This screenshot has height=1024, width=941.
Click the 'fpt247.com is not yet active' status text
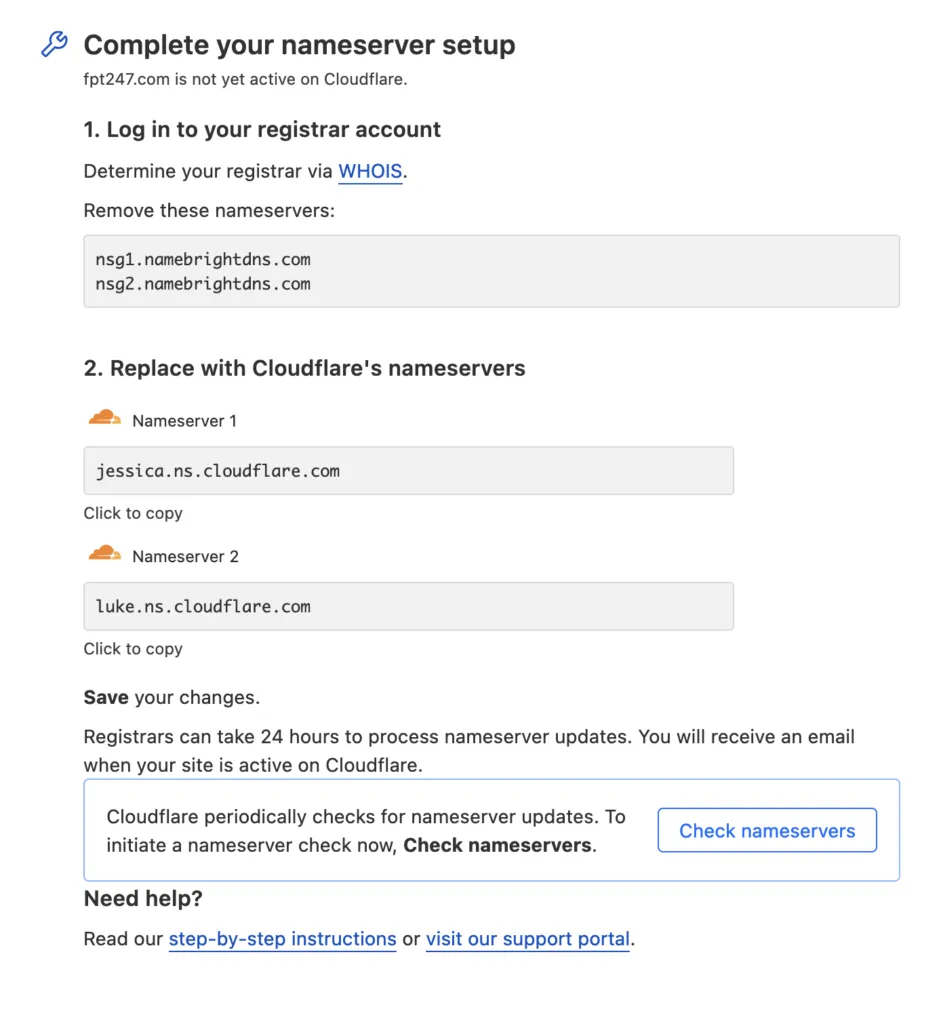(245, 79)
